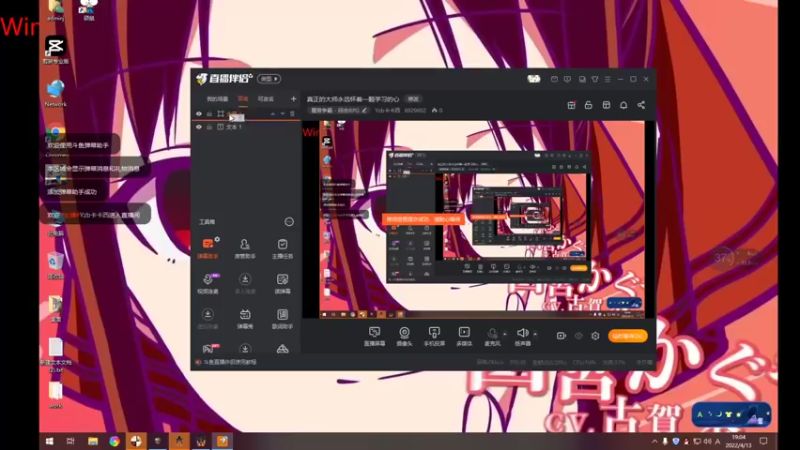The height and width of the screenshot is (450, 800).
Task: Click the share icon in header
Action: pos(641,105)
